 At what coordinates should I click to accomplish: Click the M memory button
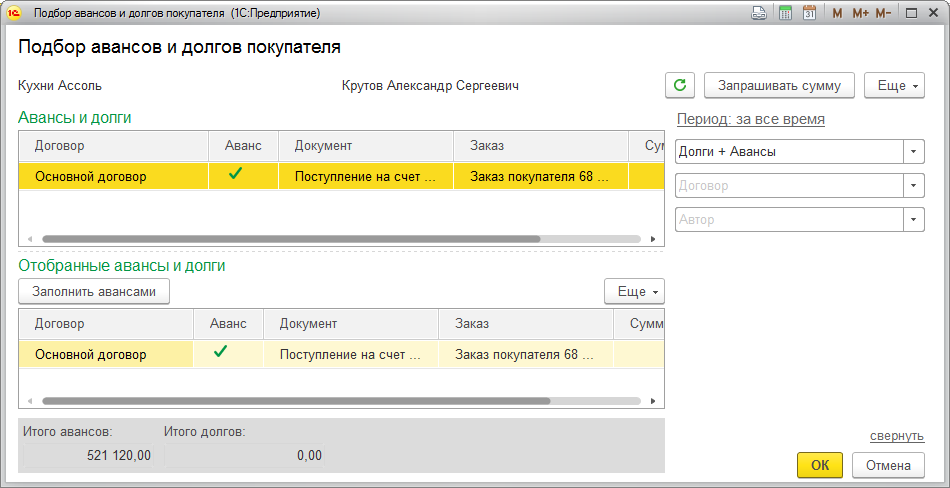click(x=836, y=14)
